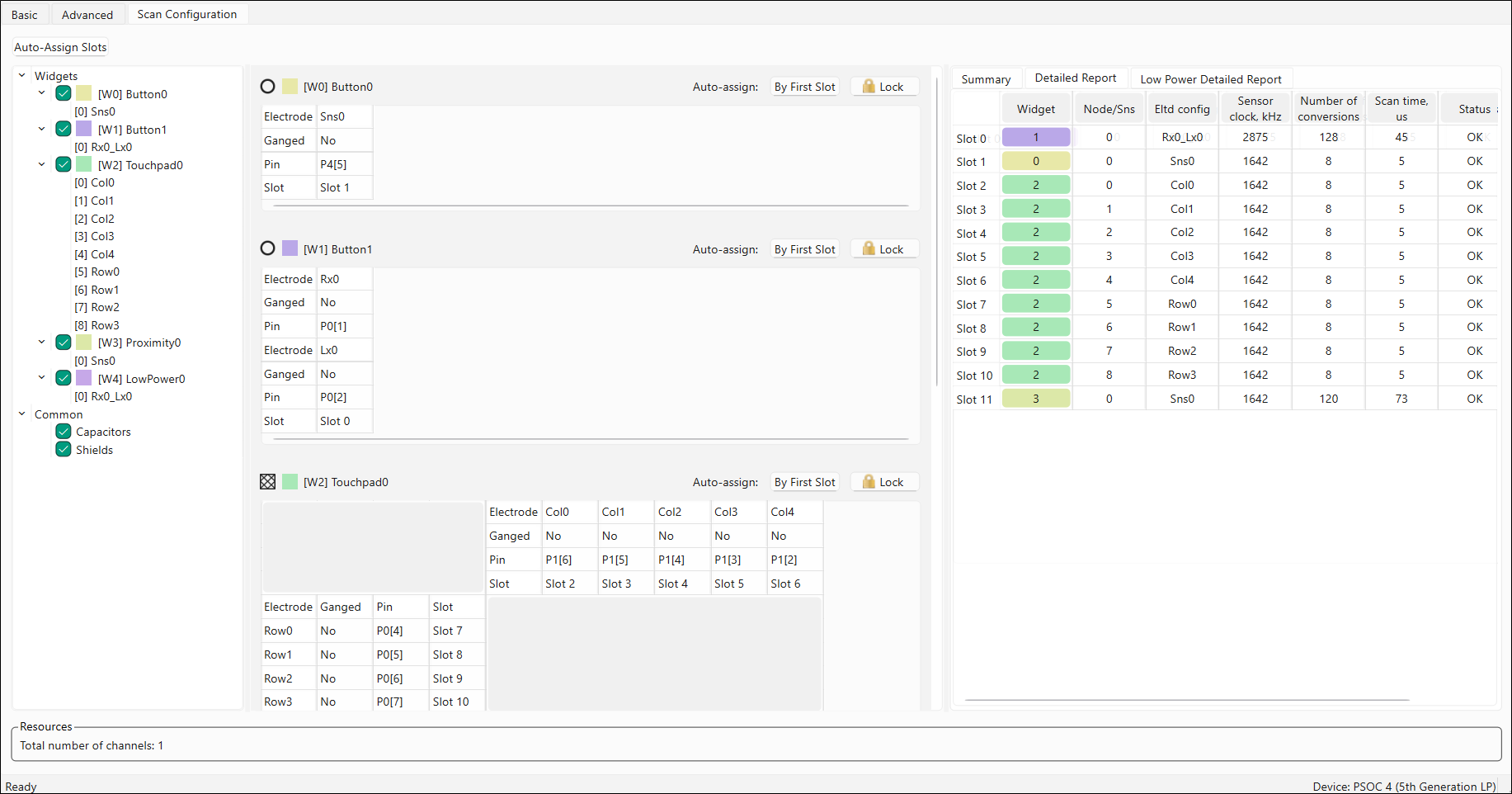1512x794 pixels.
Task: Toggle the Shields checkbox
Action: coord(64,450)
